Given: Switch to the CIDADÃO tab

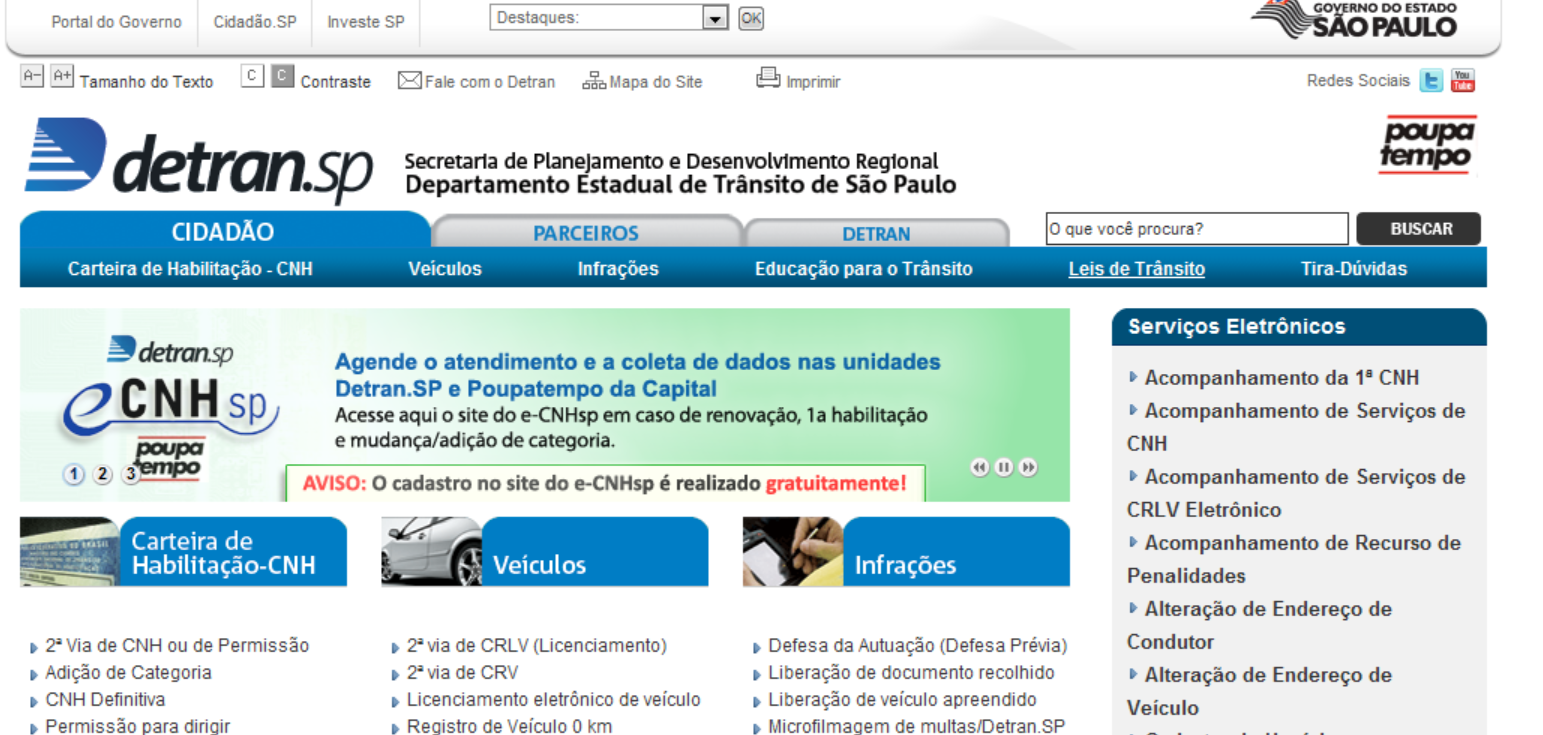Looking at the screenshot, I should coord(224,232).
